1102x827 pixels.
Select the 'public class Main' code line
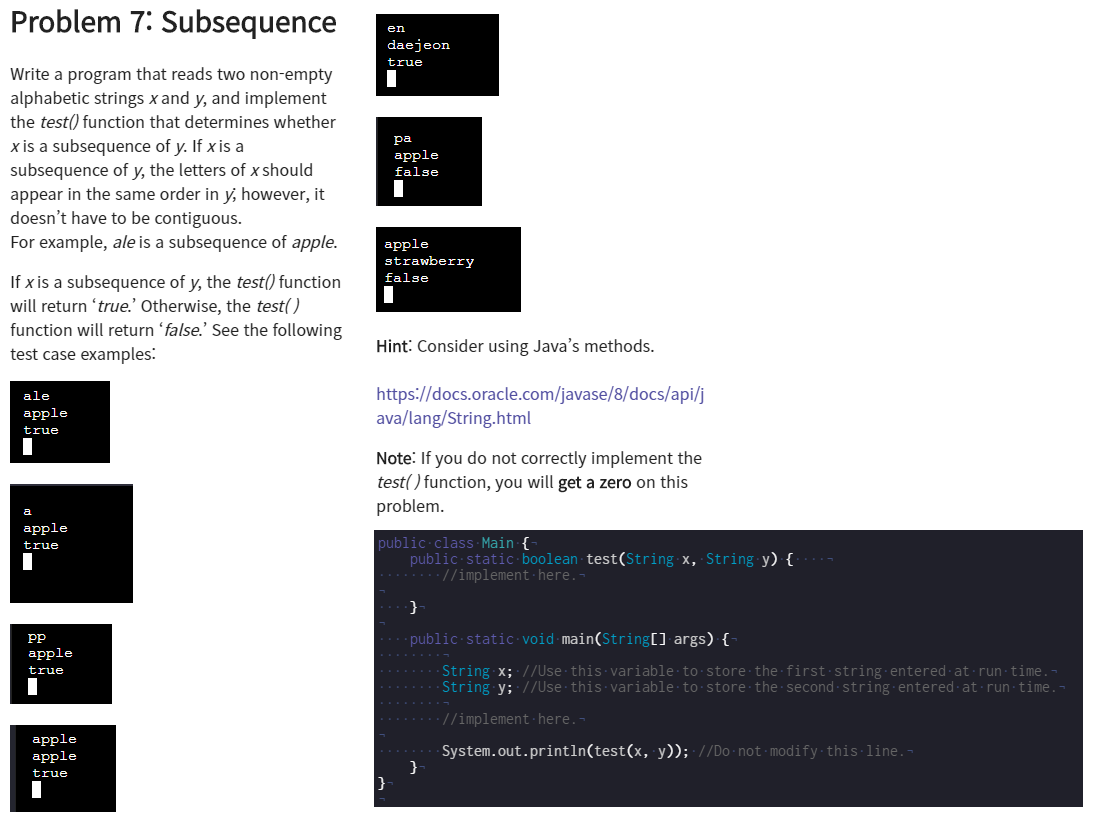(448, 543)
